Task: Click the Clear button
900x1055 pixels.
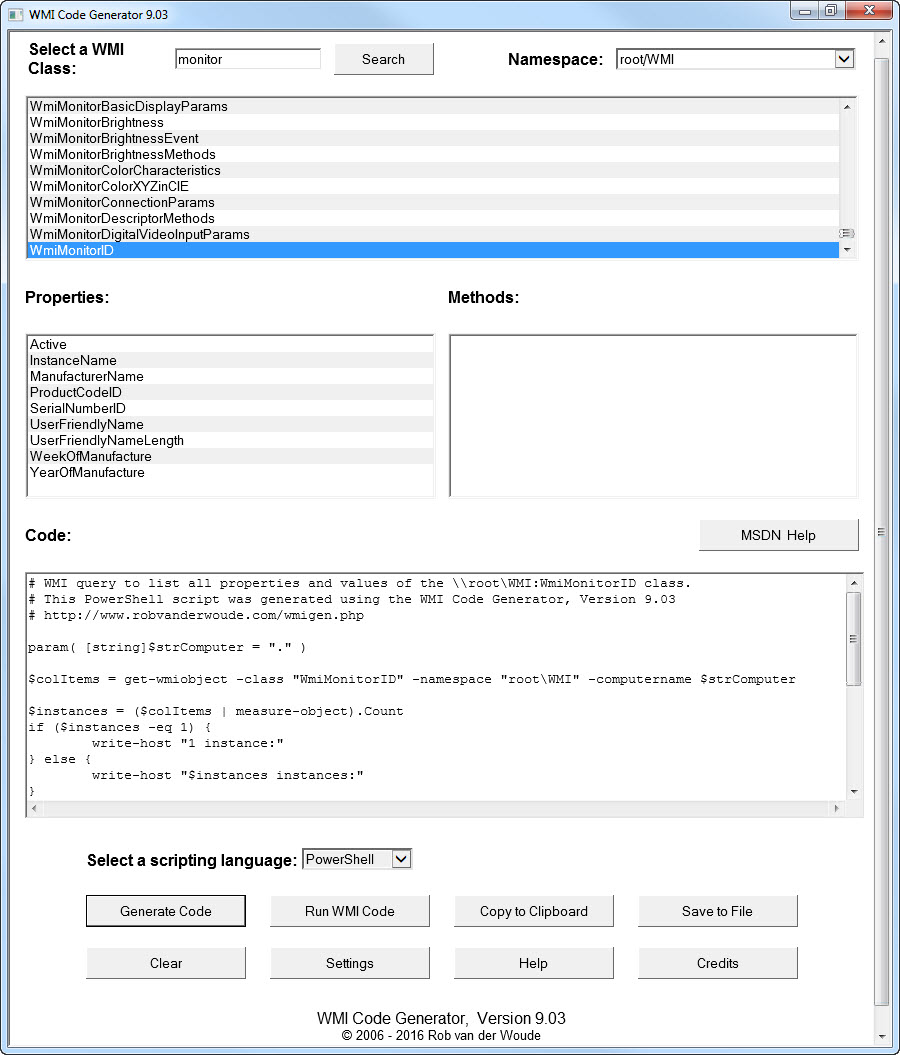Action: pyautogui.click(x=165, y=963)
